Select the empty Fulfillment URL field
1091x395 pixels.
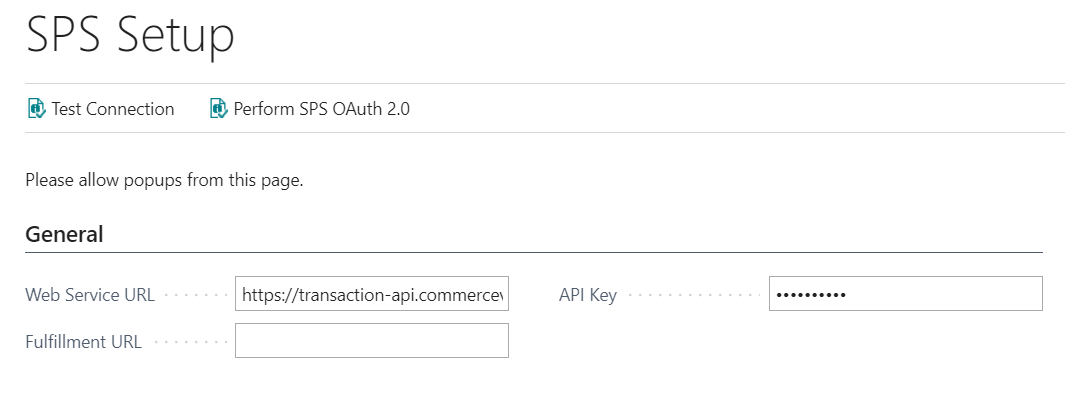coord(372,341)
